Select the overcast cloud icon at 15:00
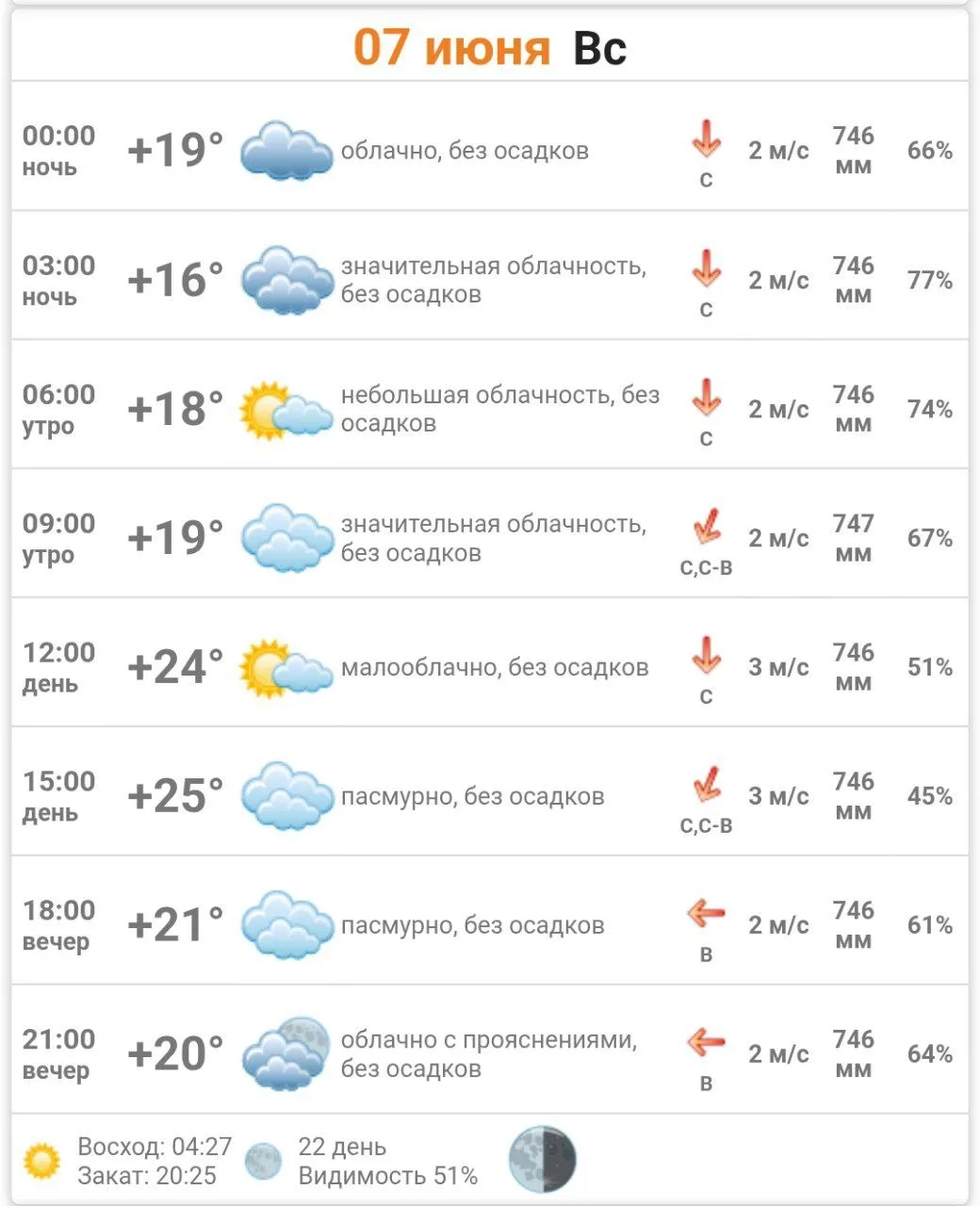The image size is (980, 1206). (286, 796)
